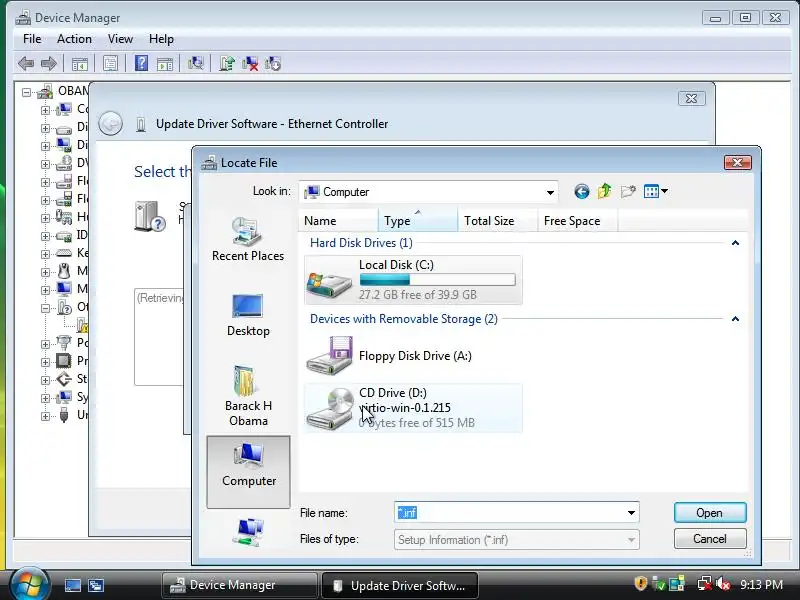Click back arrow in Update Driver Software wizard
This screenshot has width=800, height=600.
110,123
